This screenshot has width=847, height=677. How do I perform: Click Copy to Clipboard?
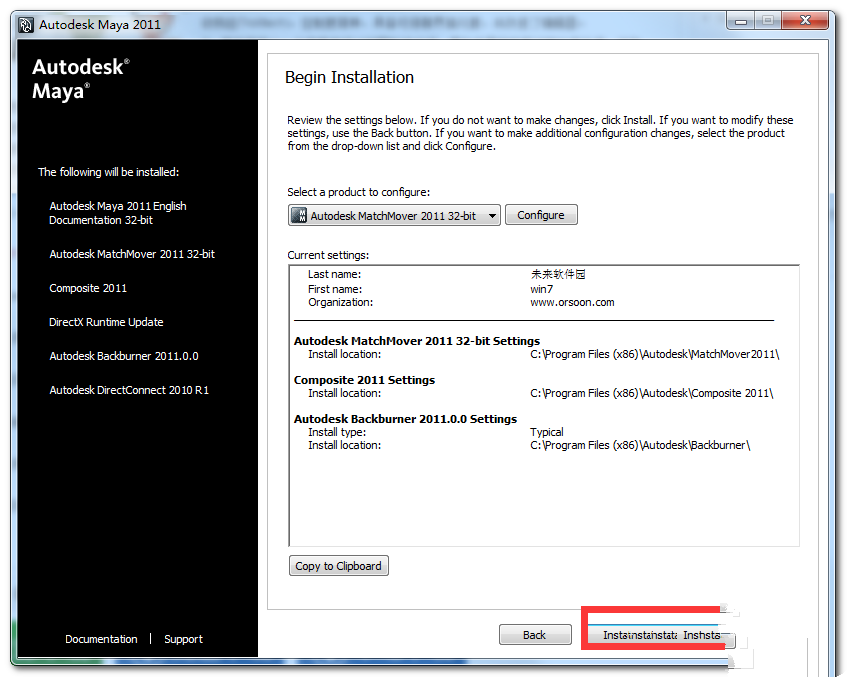(x=338, y=566)
